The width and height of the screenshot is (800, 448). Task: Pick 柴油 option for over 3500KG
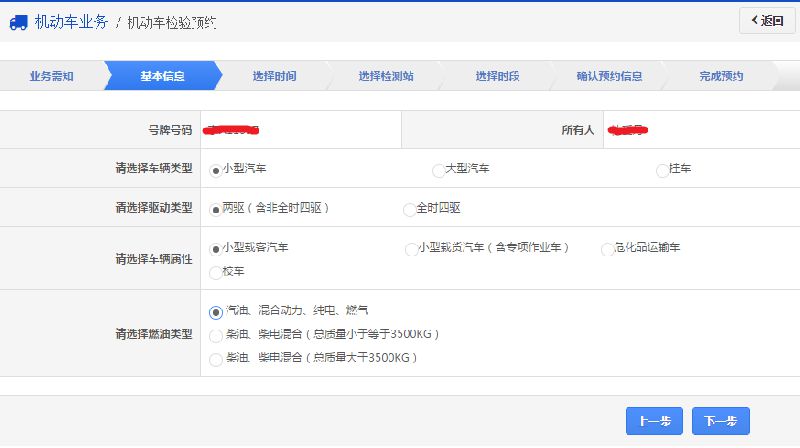(x=216, y=359)
